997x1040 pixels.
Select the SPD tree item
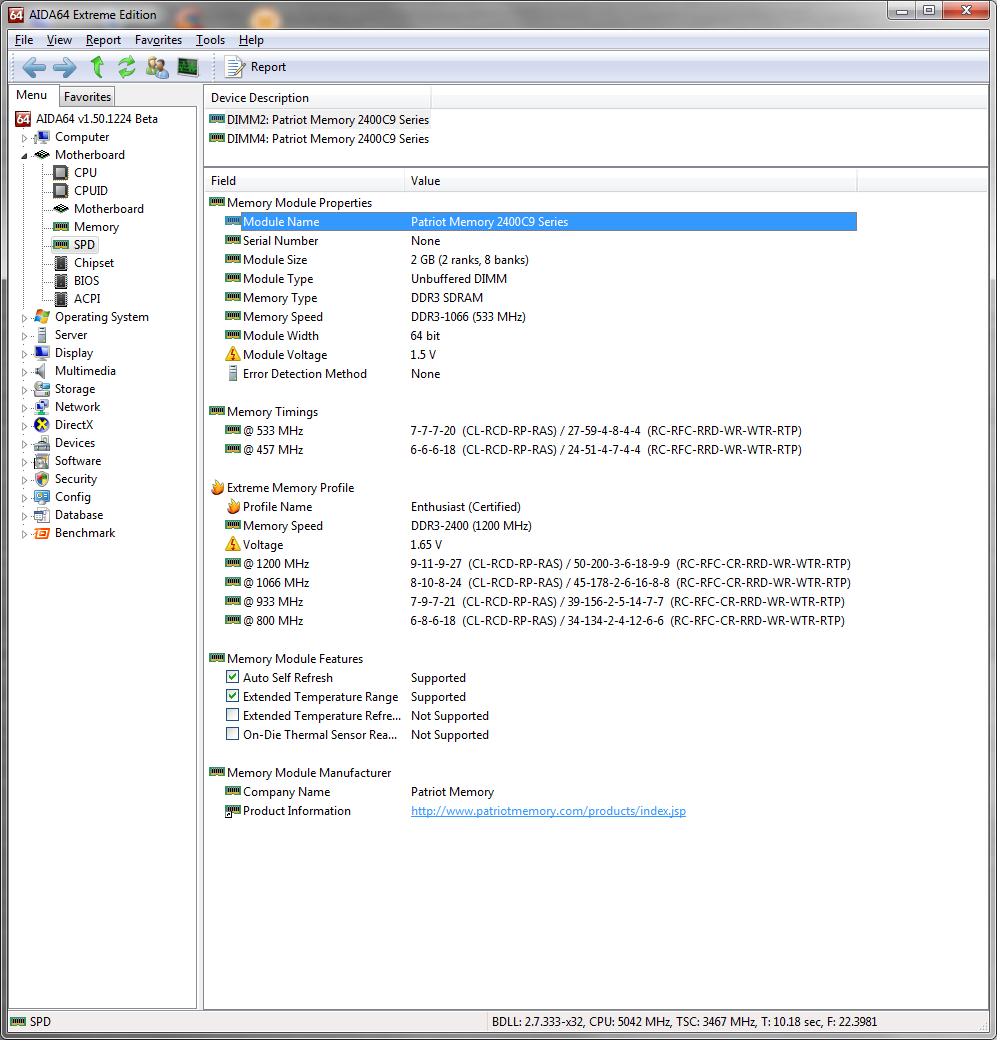click(84, 245)
